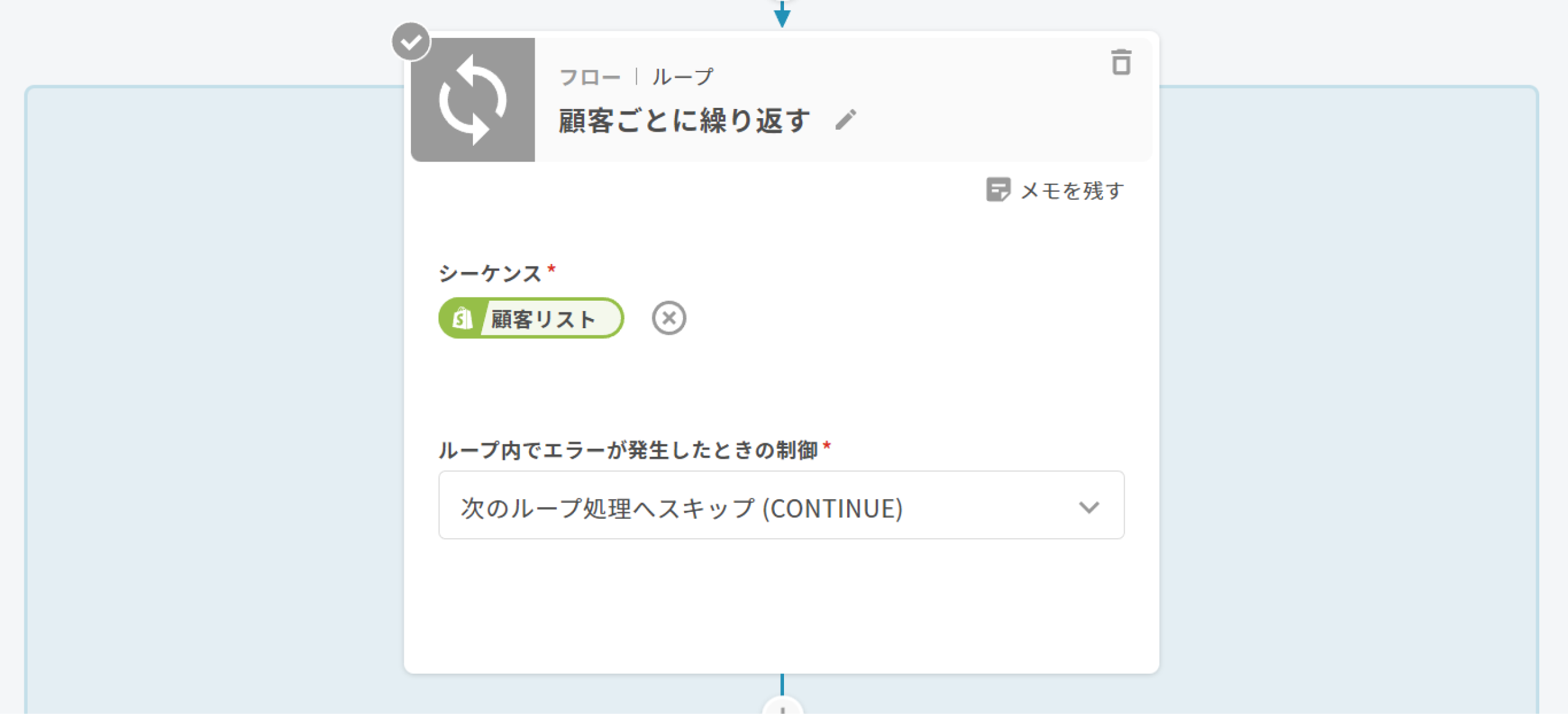This screenshot has height=714, width=1568.
Task: Click the plus button below the loop card
Action: pyautogui.click(x=782, y=707)
